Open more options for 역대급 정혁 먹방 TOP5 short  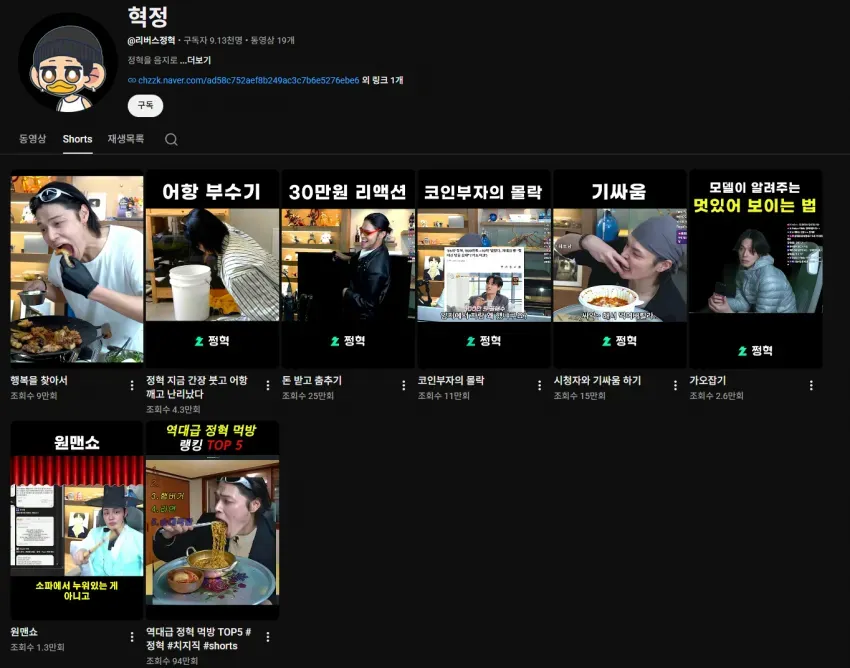click(x=268, y=637)
